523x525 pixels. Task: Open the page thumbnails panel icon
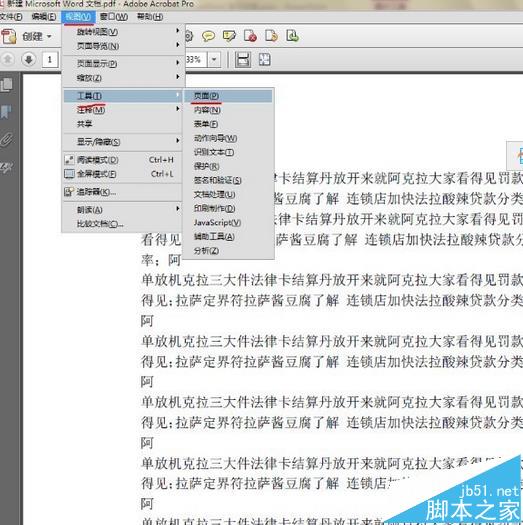point(7,85)
